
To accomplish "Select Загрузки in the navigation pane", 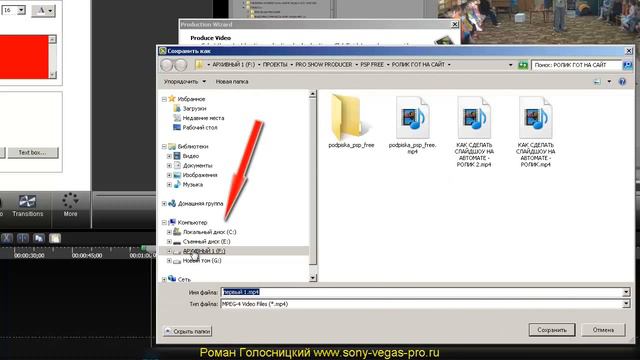I will pos(194,109).
